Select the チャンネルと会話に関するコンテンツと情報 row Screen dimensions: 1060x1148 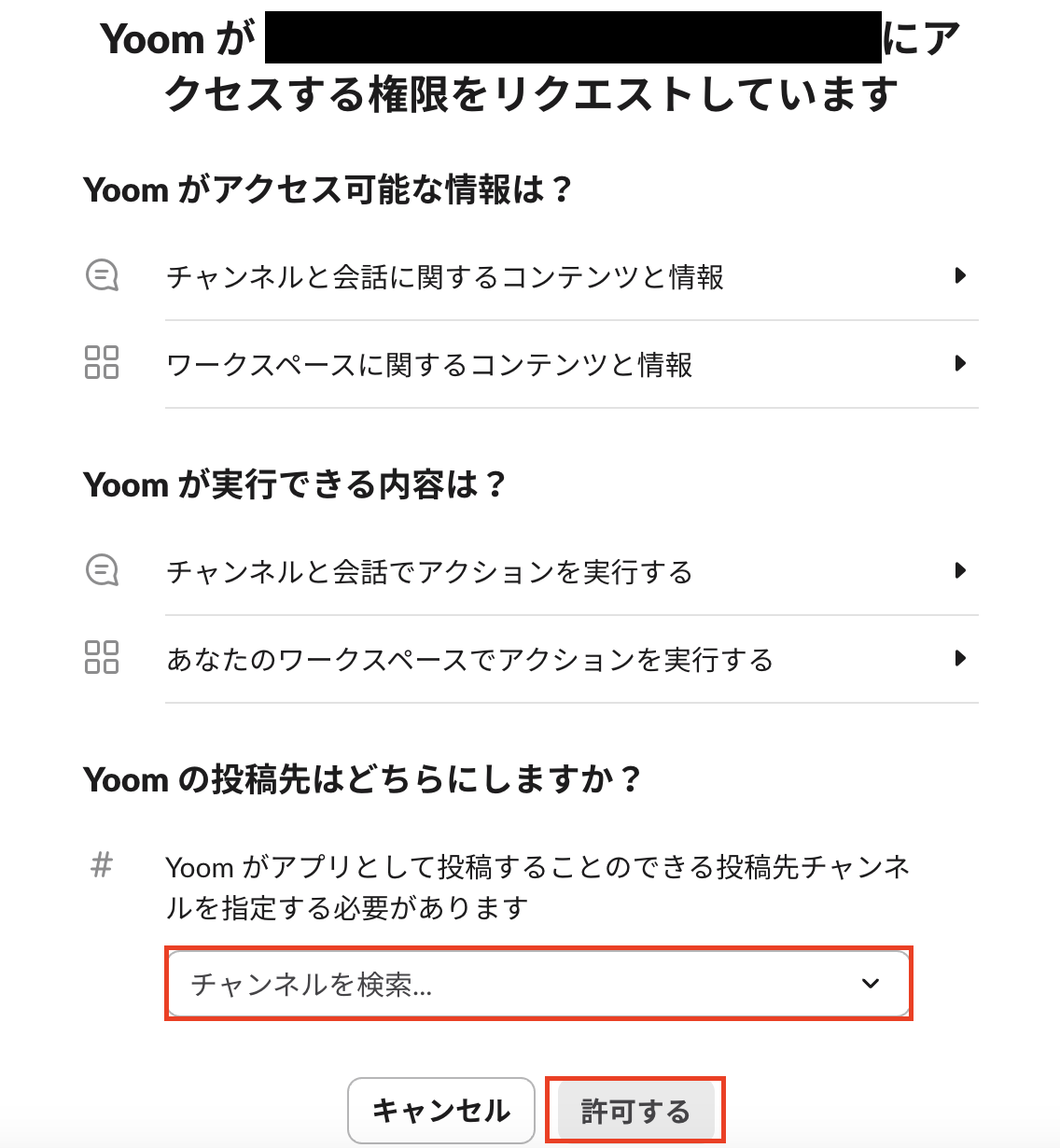click(x=445, y=275)
